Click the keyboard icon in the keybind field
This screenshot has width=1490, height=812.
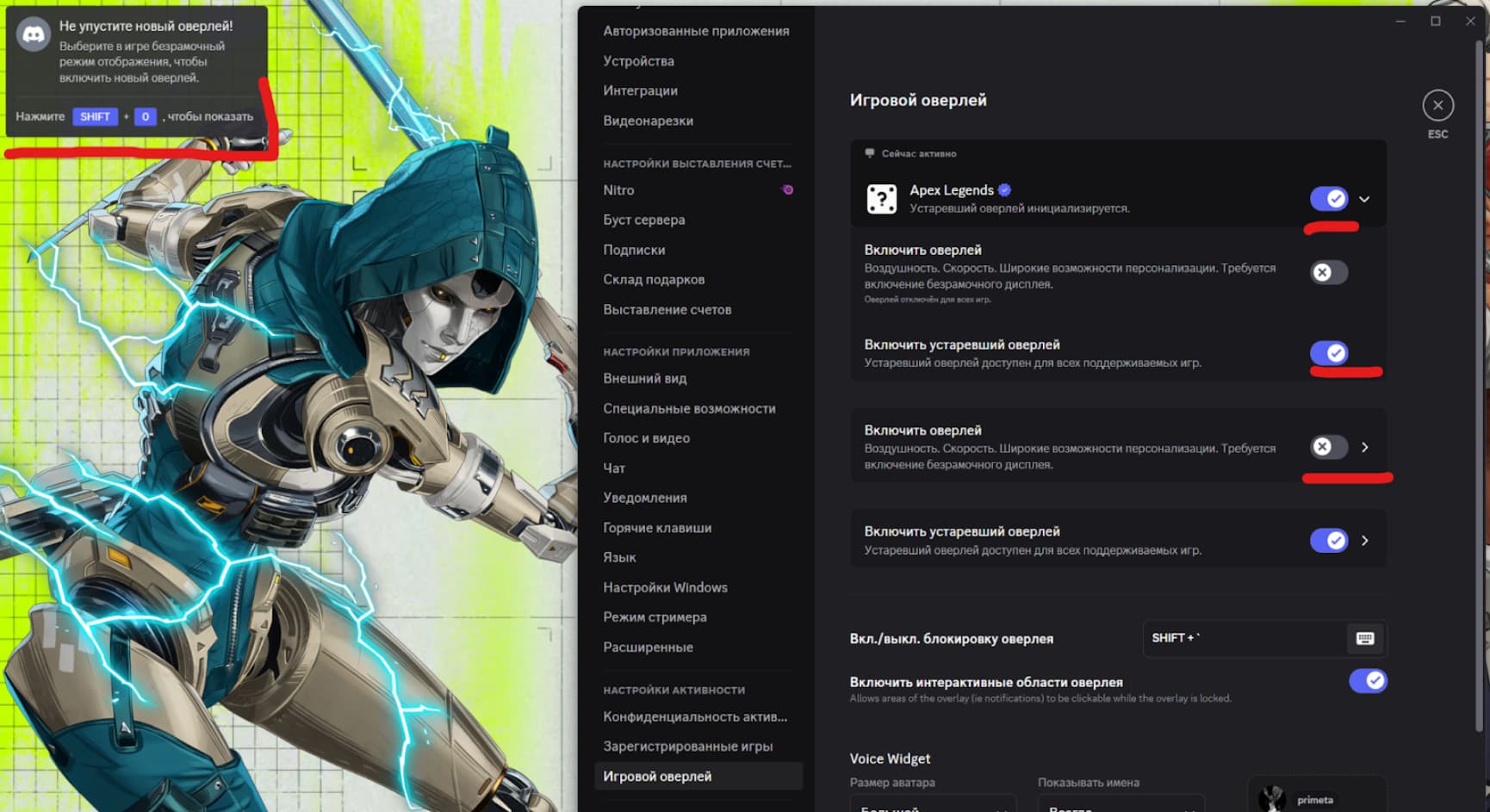click(1363, 639)
